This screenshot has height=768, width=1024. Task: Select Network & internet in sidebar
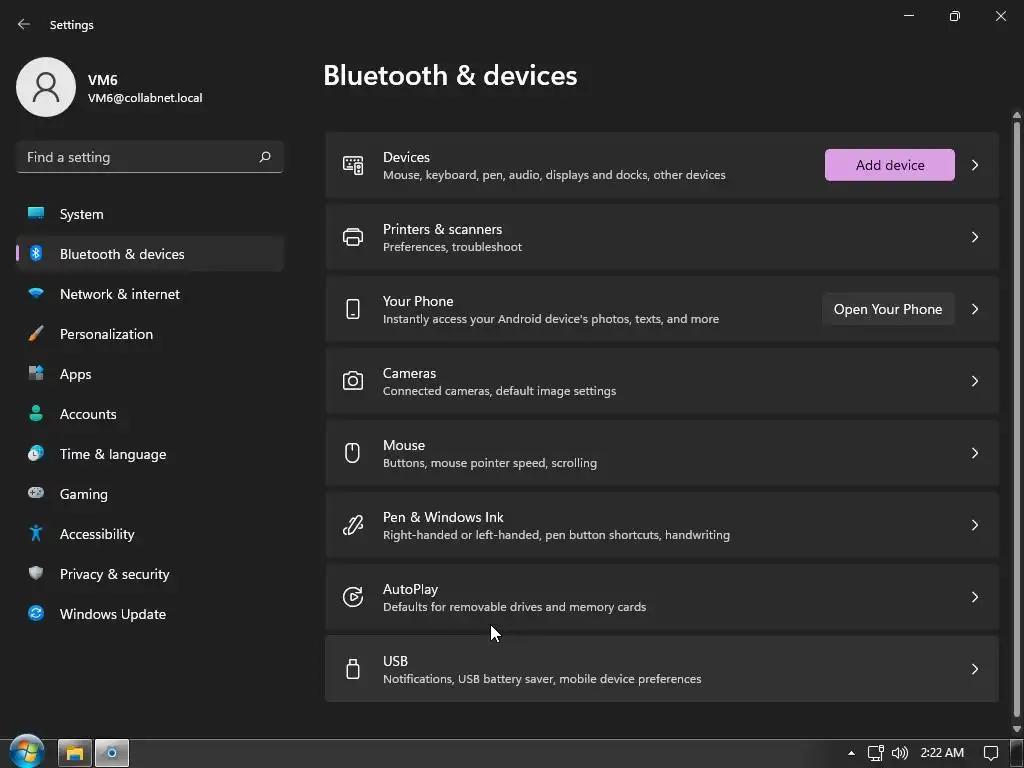click(x=150, y=294)
